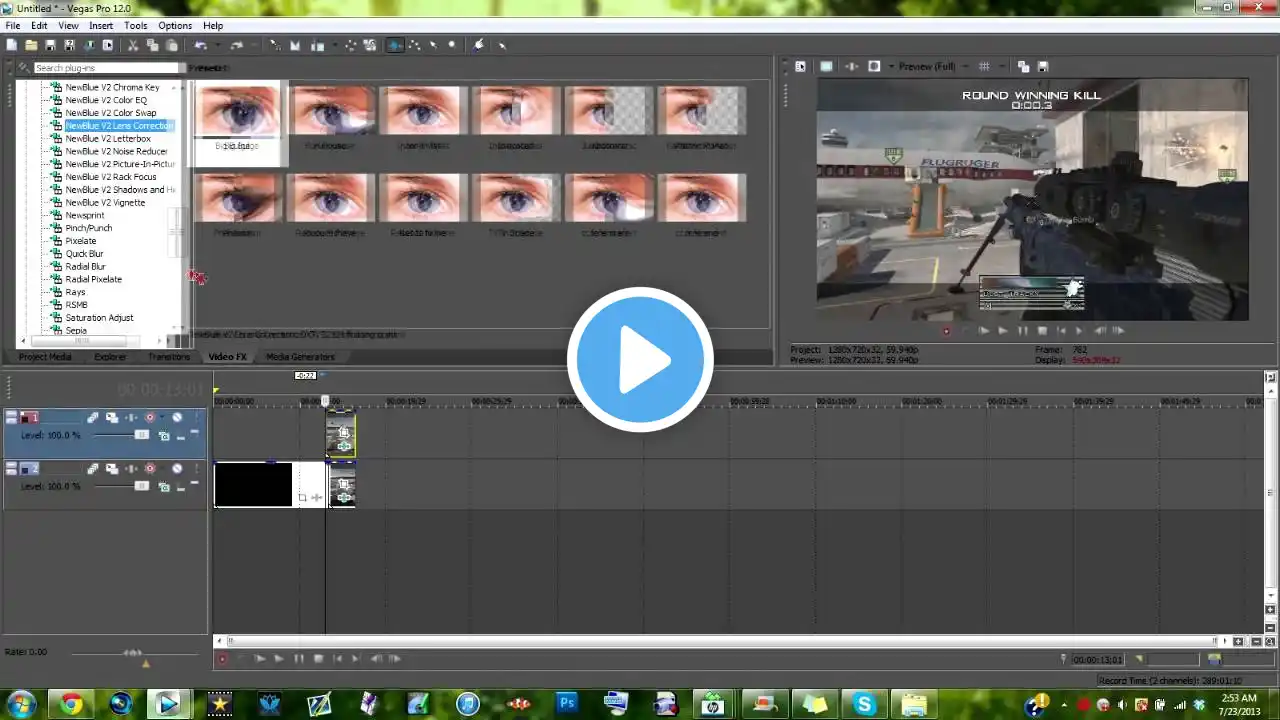Open Video Preview overlays grid icon
Viewport: 1280px width, 720px height.
click(984, 66)
